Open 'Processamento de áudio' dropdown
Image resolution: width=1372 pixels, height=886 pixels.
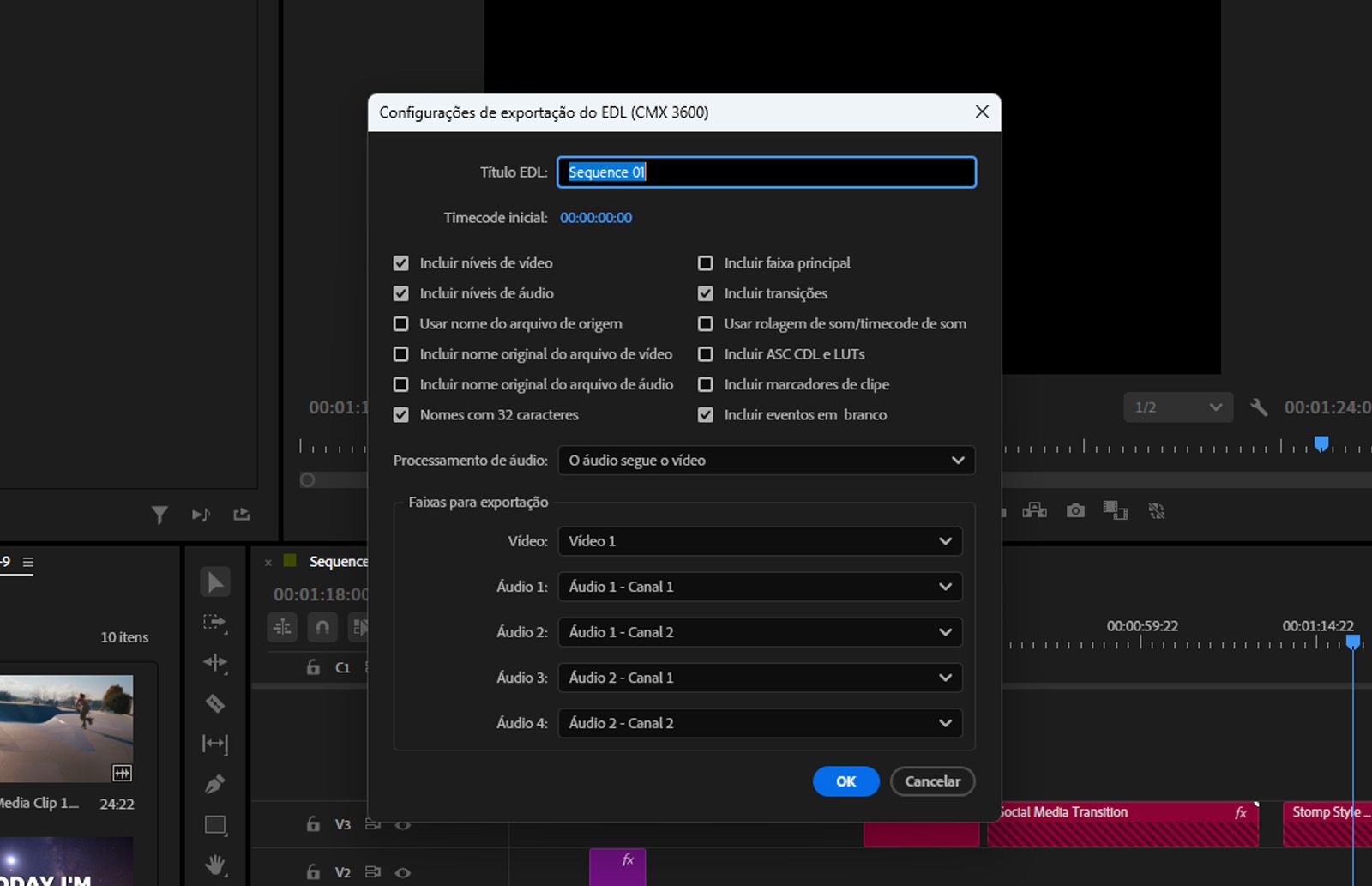pyautogui.click(x=766, y=461)
